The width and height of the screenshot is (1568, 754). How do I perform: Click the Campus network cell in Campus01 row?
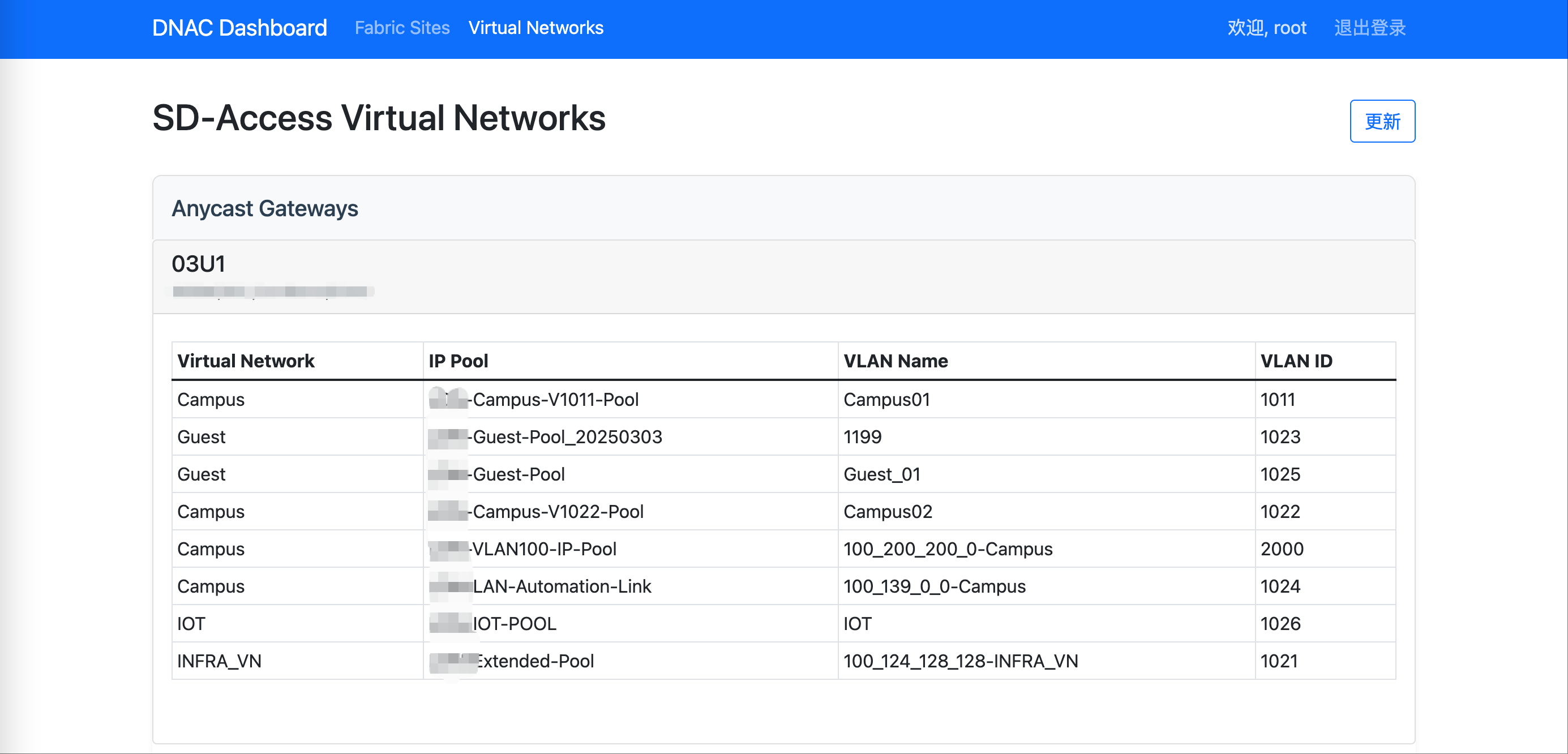click(x=298, y=400)
